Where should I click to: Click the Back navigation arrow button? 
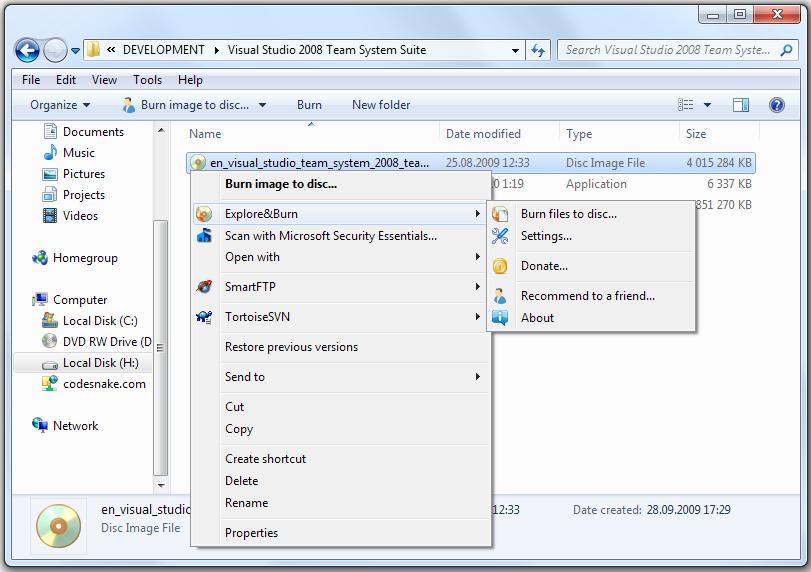(27, 50)
